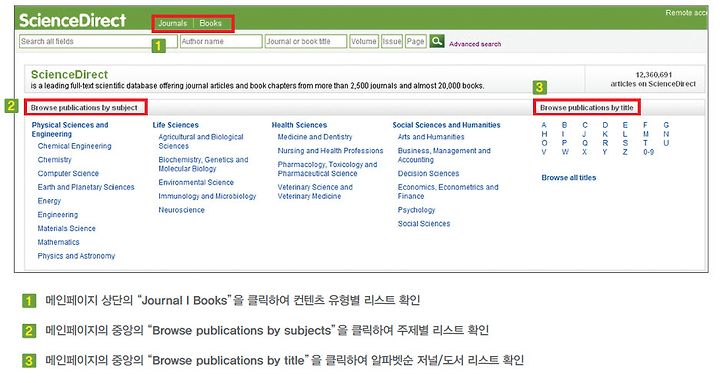The height and width of the screenshot is (383, 720).
Task: Focus the Author name field
Action: click(x=221, y=41)
